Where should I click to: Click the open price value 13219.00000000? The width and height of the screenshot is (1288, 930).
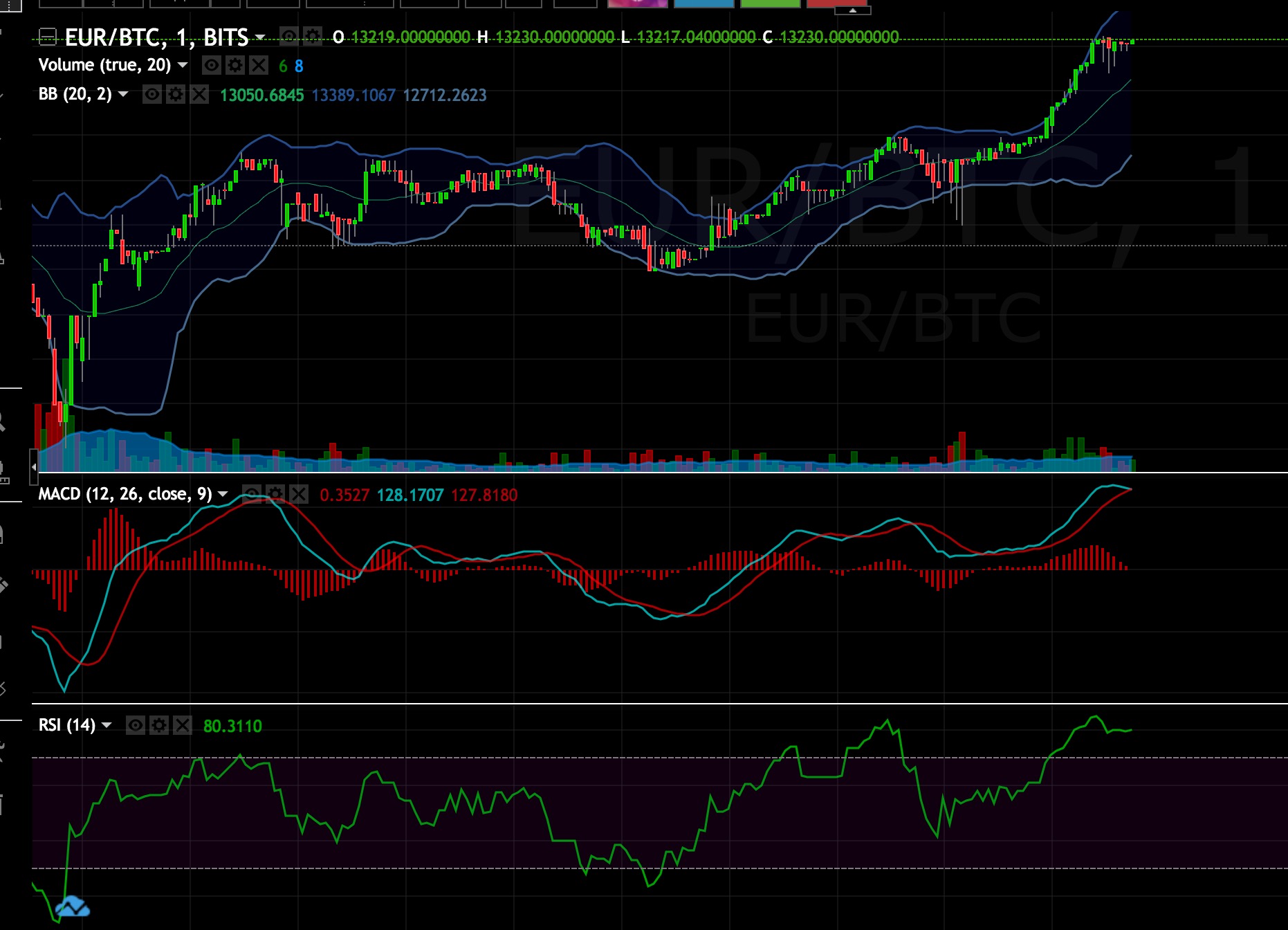click(411, 37)
